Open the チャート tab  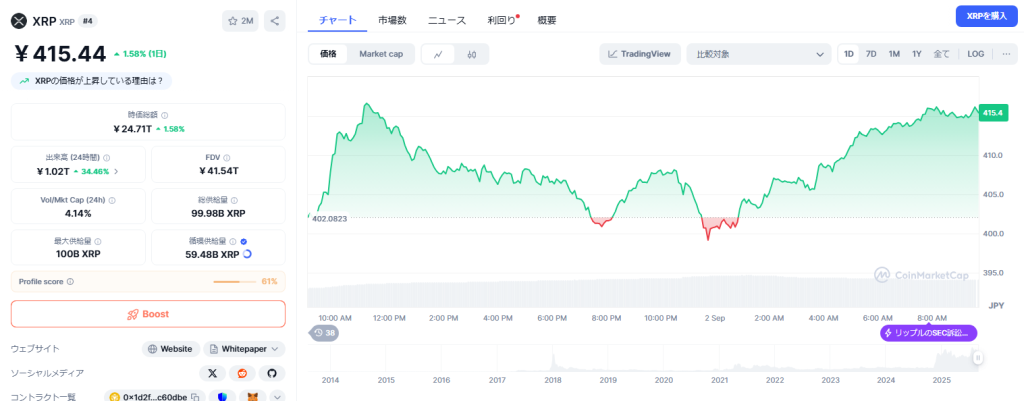tap(338, 20)
